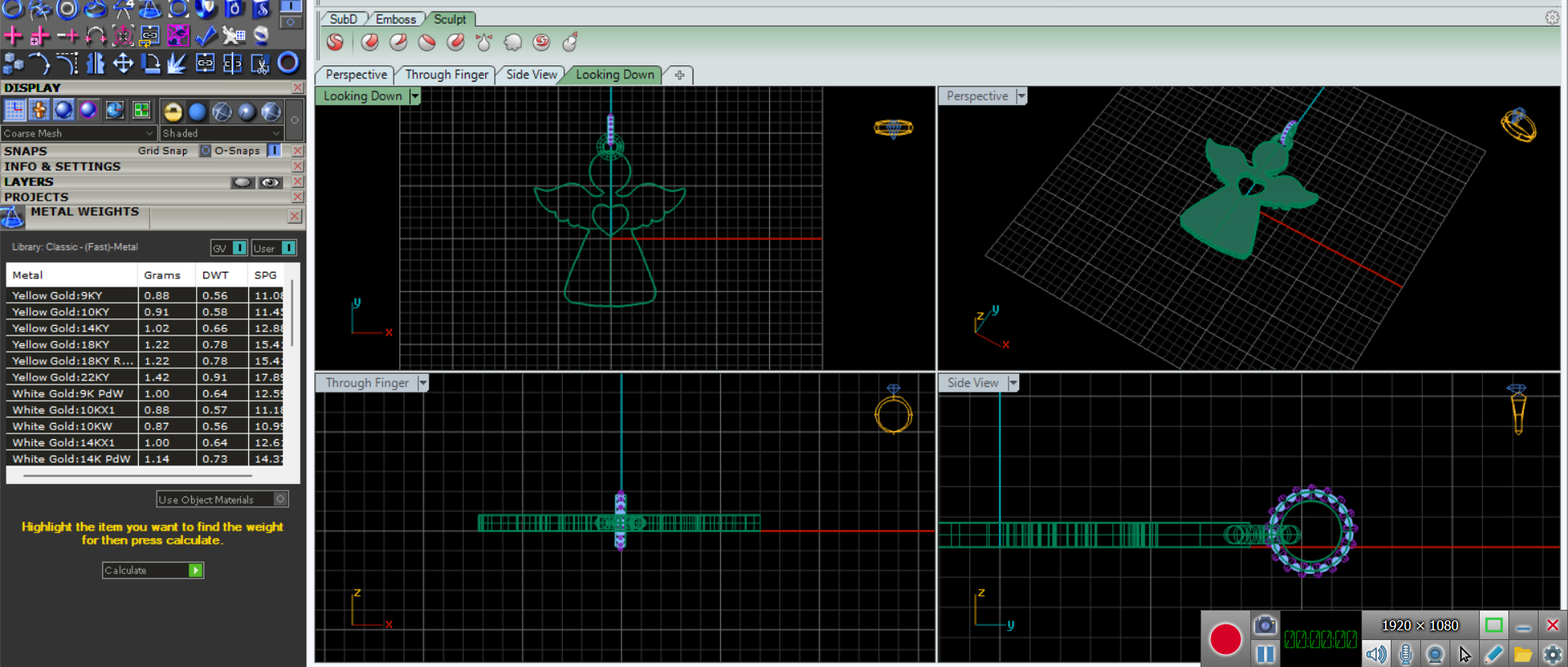Select the gold polished render sphere
The height and width of the screenshot is (667, 1568).
coord(172,112)
